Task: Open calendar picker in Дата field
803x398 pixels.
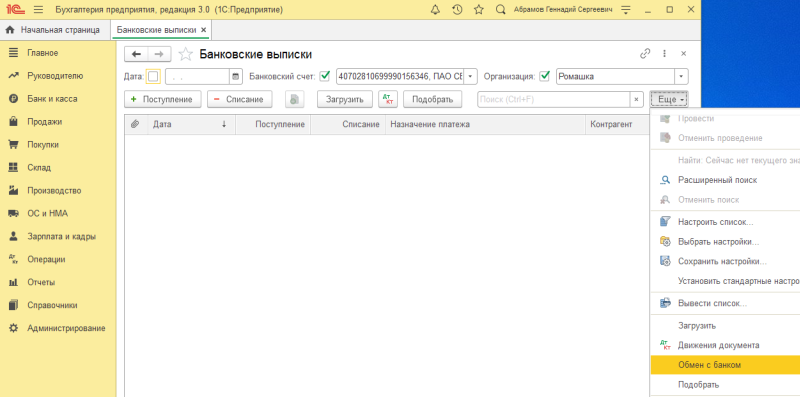Action: coord(235,77)
